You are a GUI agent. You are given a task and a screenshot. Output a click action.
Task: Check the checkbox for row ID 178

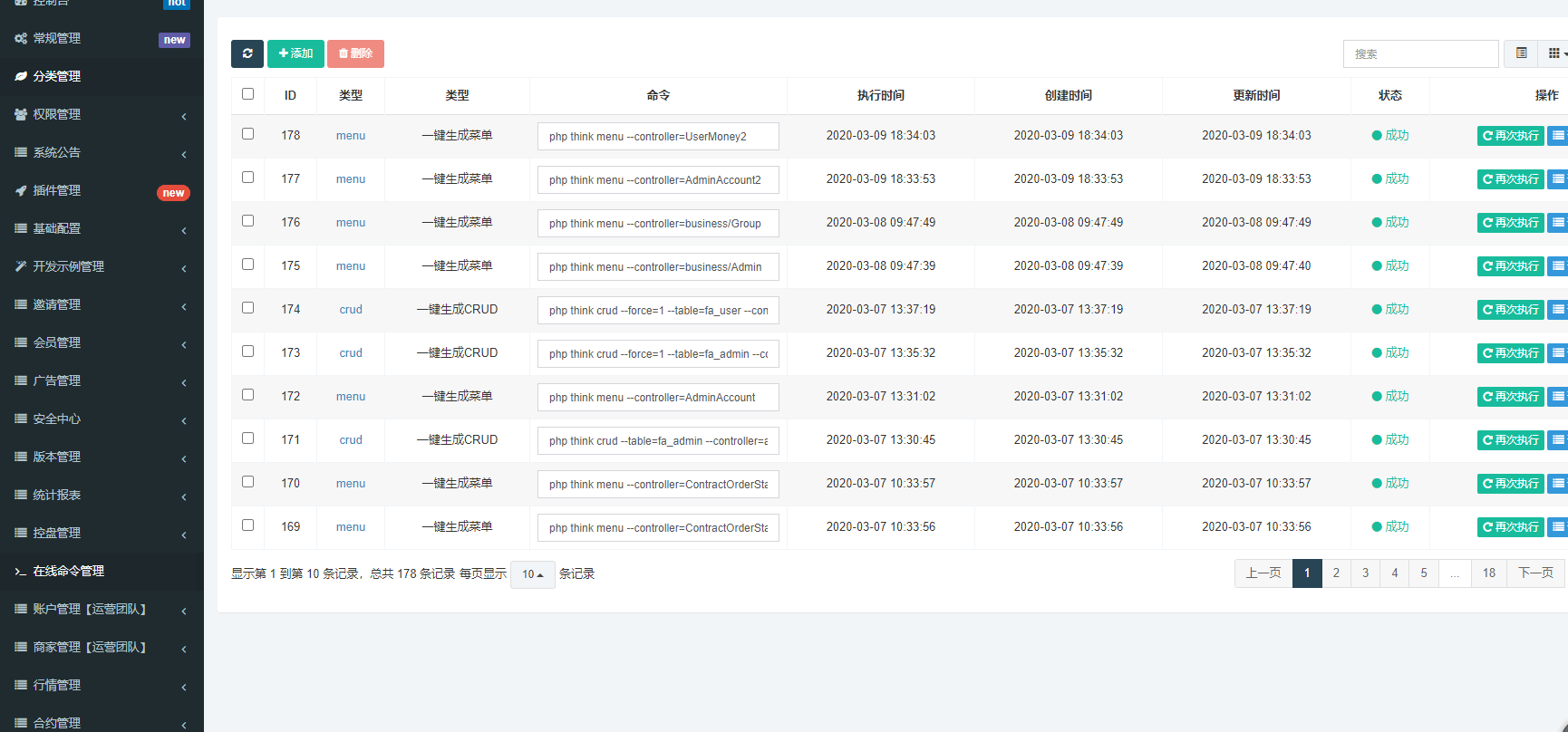tap(247, 134)
